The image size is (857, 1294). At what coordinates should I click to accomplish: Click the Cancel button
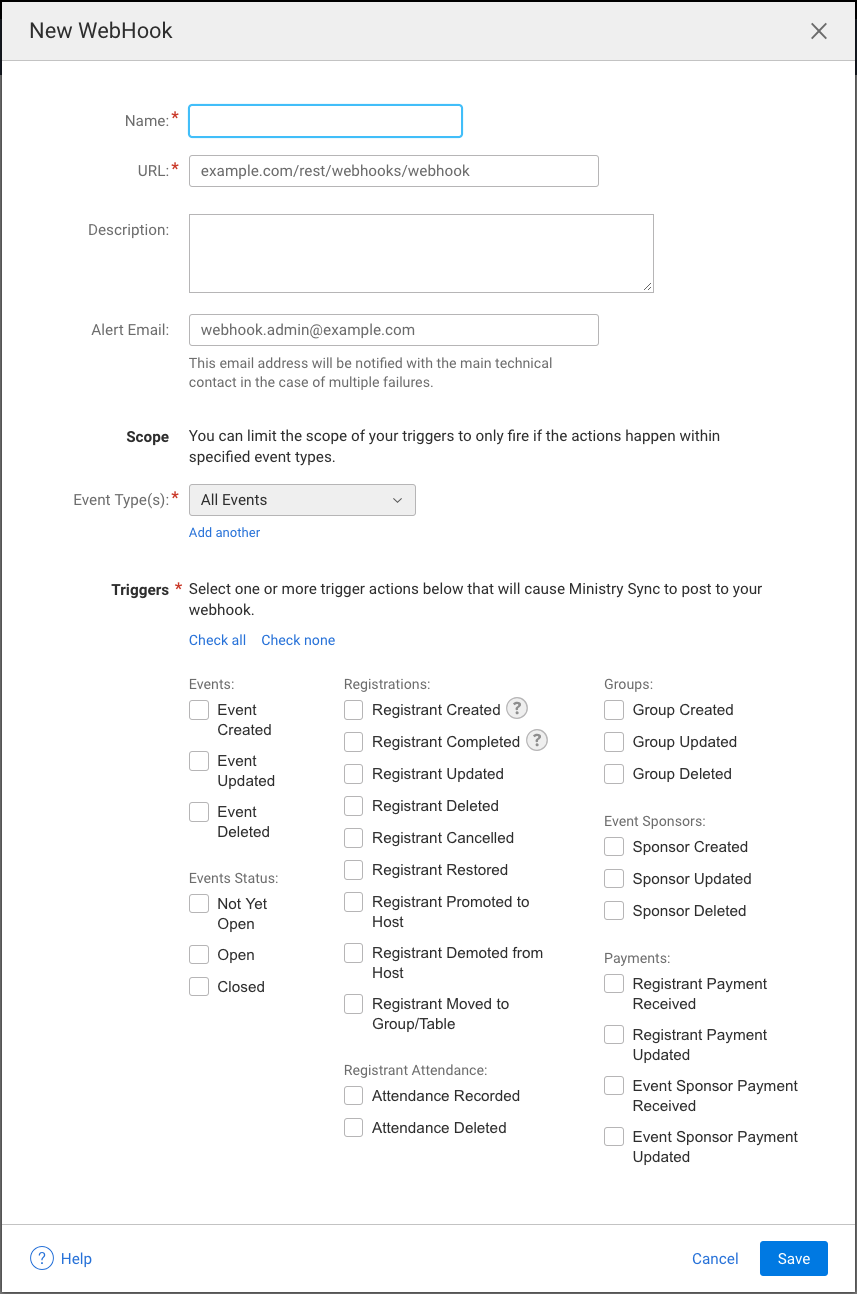click(715, 1259)
